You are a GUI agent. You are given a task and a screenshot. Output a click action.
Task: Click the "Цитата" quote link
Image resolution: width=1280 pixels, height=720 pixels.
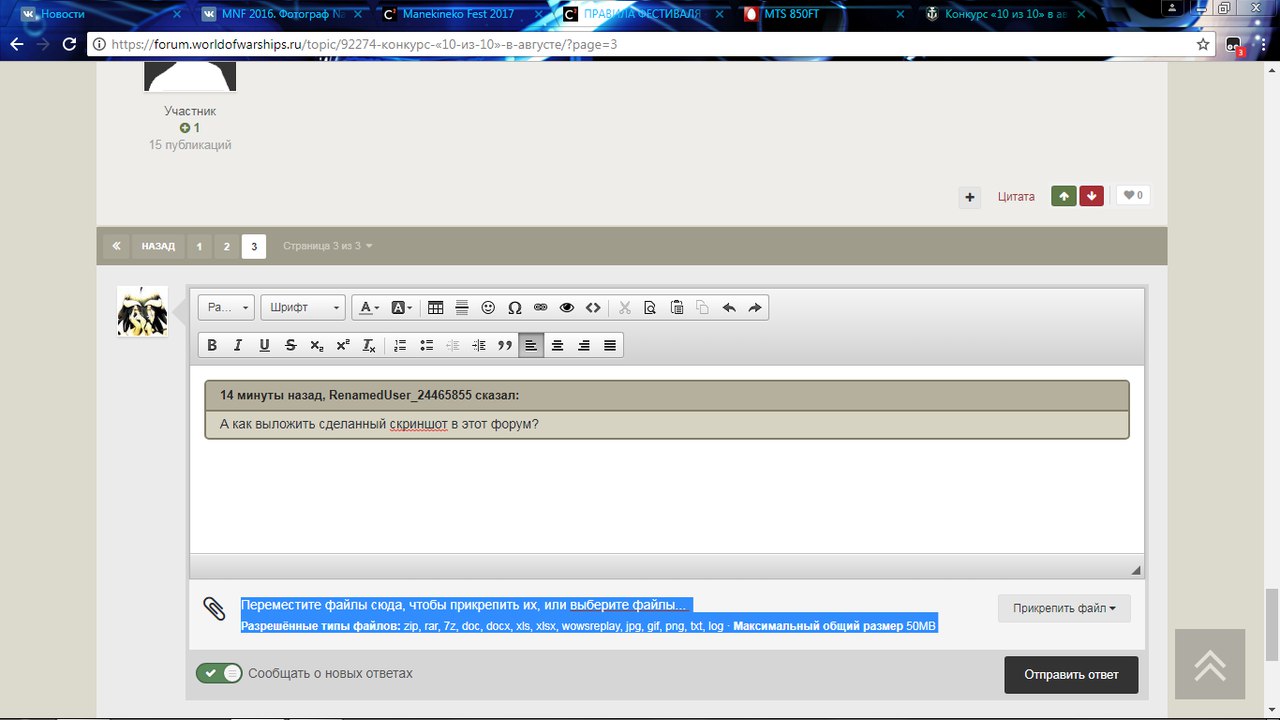pyautogui.click(x=1016, y=196)
